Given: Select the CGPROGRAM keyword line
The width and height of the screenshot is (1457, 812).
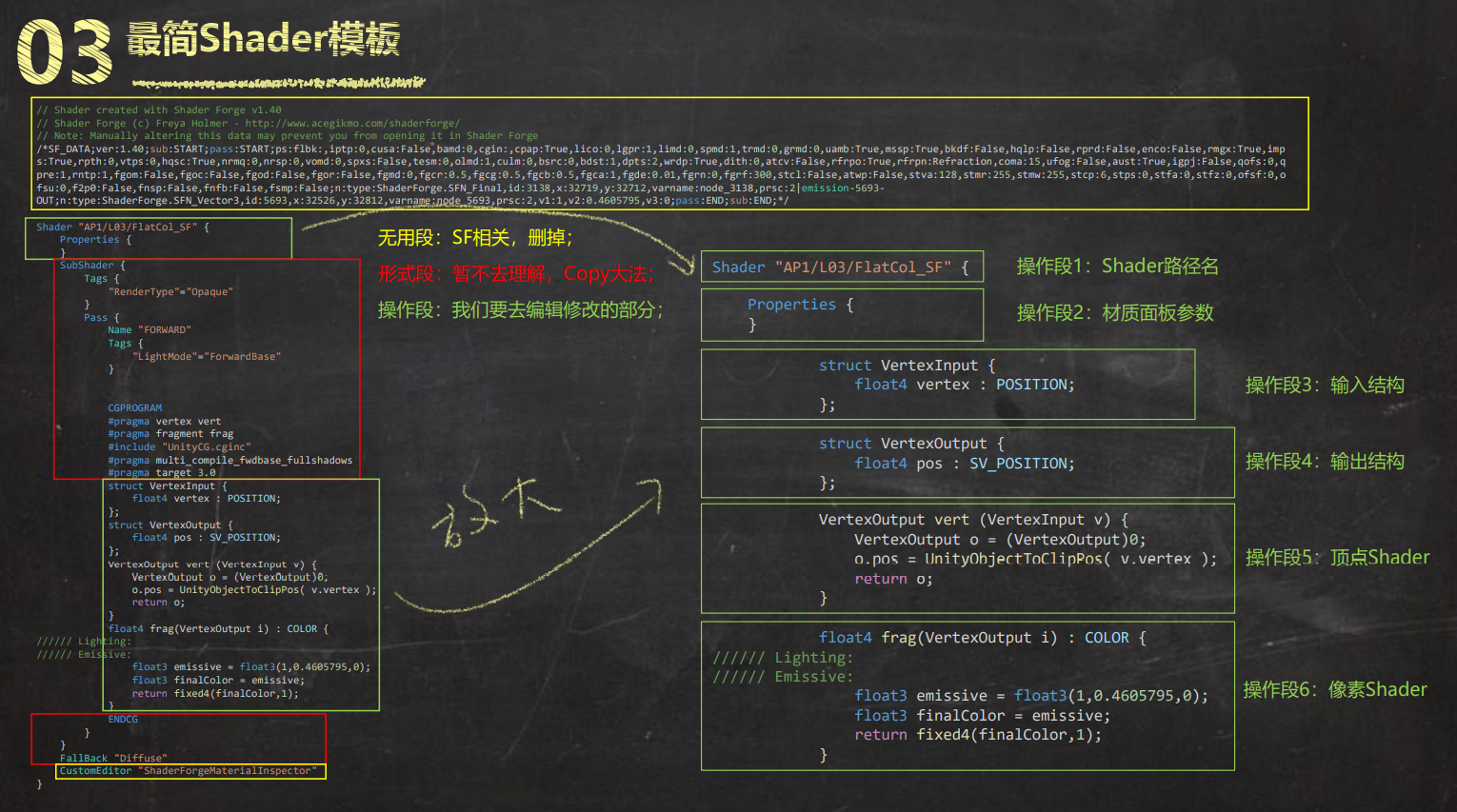Looking at the screenshot, I should [x=135, y=408].
